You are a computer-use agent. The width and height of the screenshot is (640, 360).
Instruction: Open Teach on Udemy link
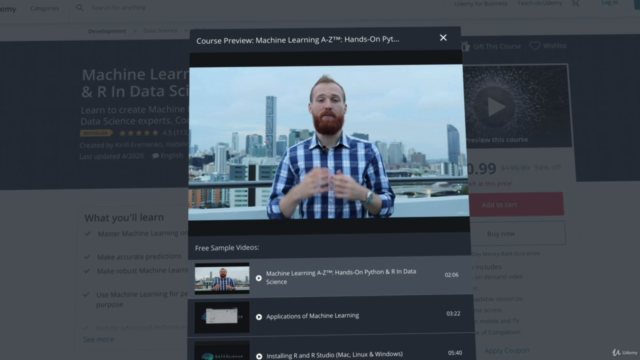540,3
